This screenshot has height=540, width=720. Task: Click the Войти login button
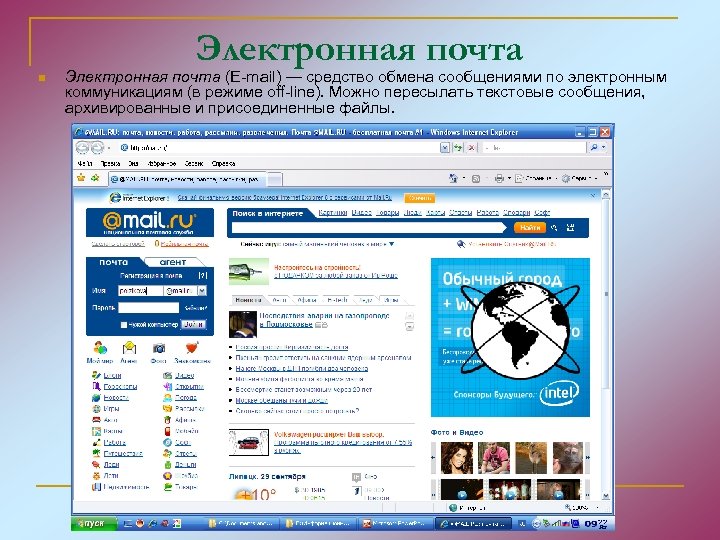coord(193,325)
